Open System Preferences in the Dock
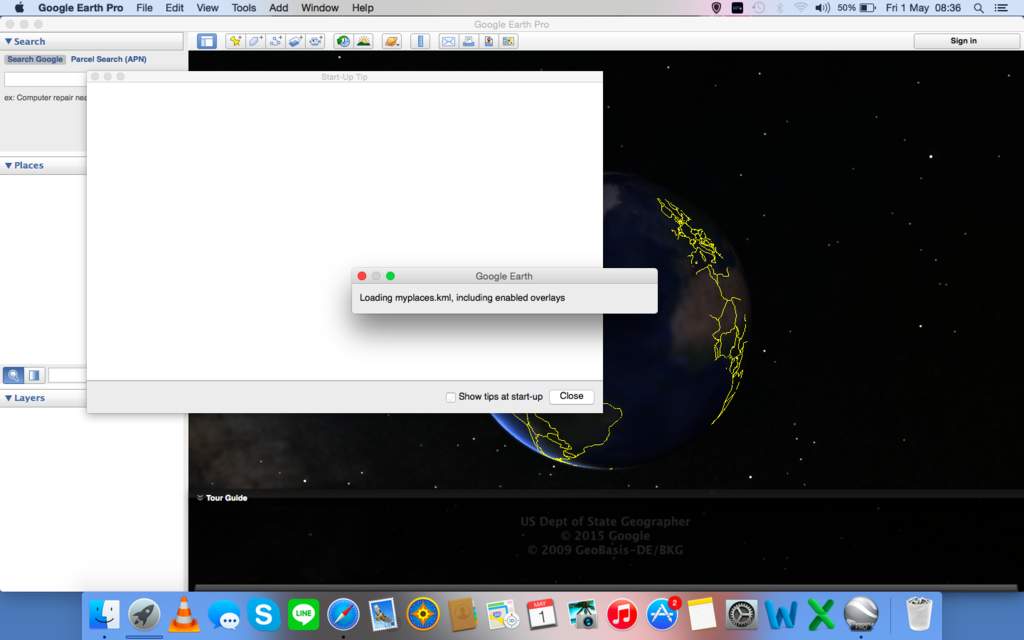Screen dimensions: 1024x640 [742, 615]
